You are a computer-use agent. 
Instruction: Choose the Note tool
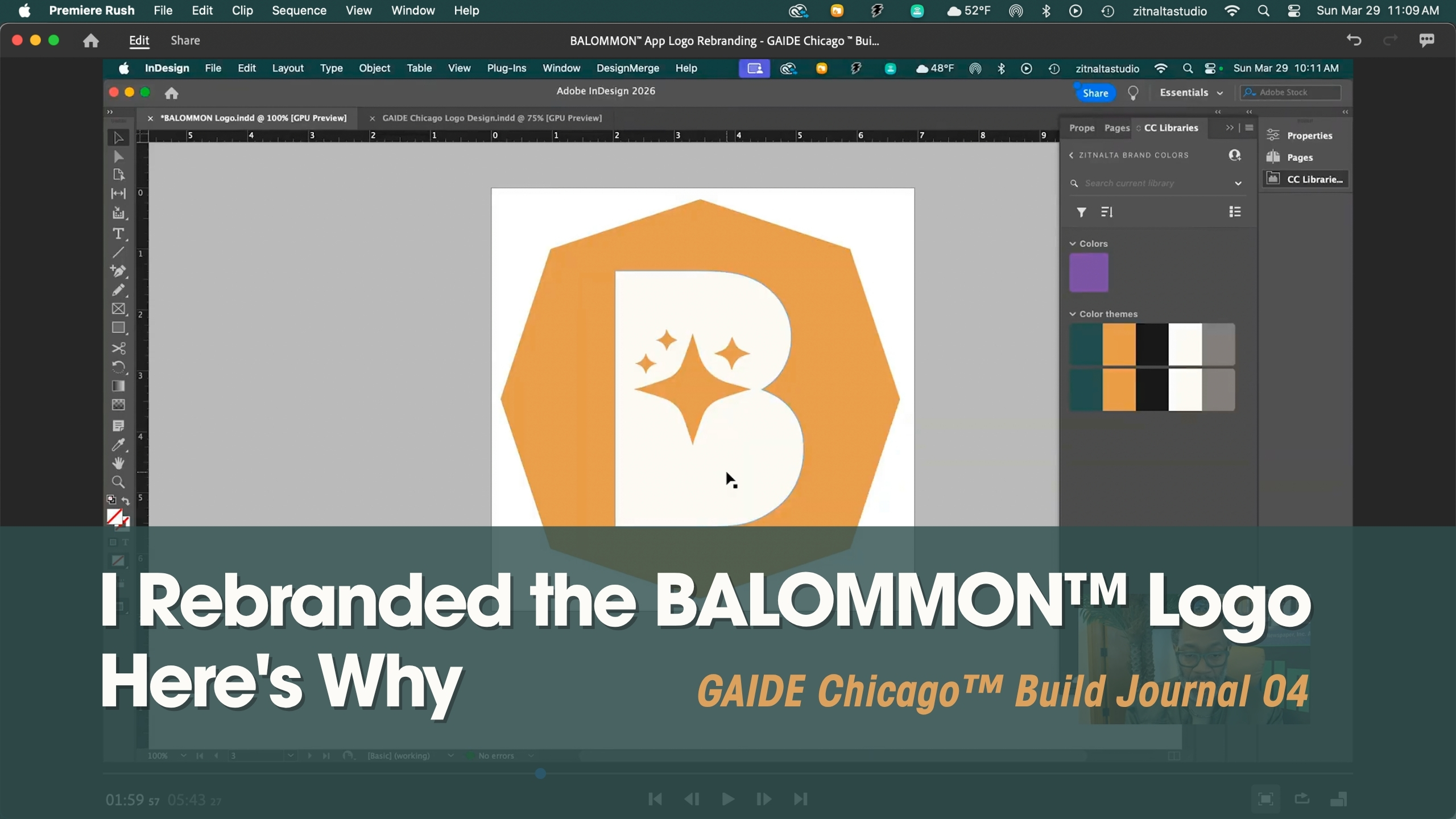tap(118, 425)
